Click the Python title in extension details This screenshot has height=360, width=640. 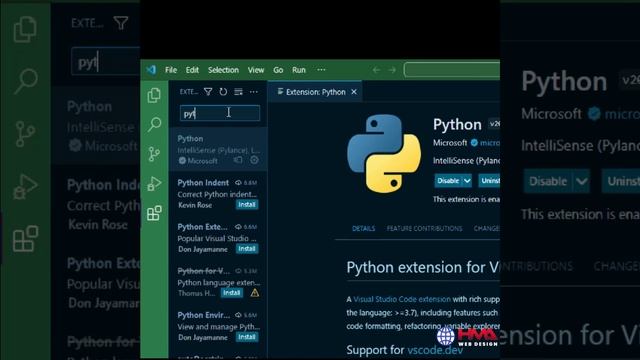click(457, 124)
